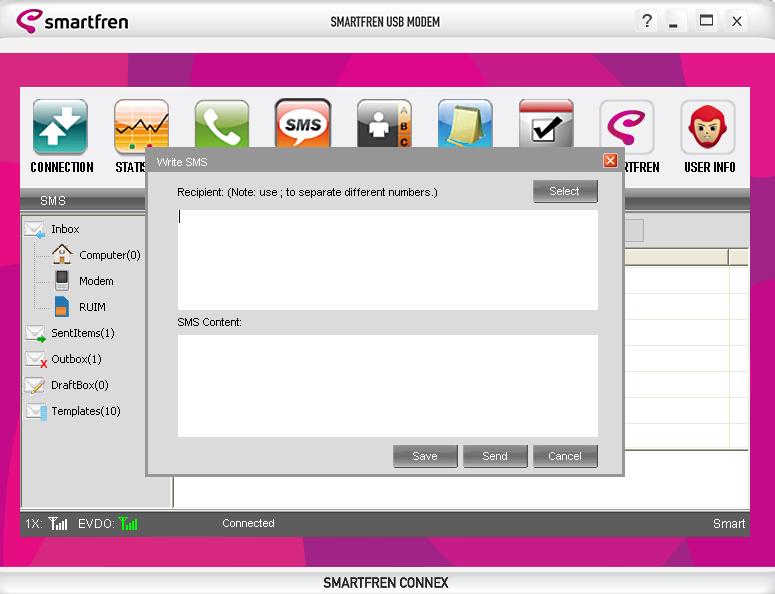Click the SMARTFREN CONNEX footer text
The width and height of the screenshot is (775, 594).
[386, 583]
